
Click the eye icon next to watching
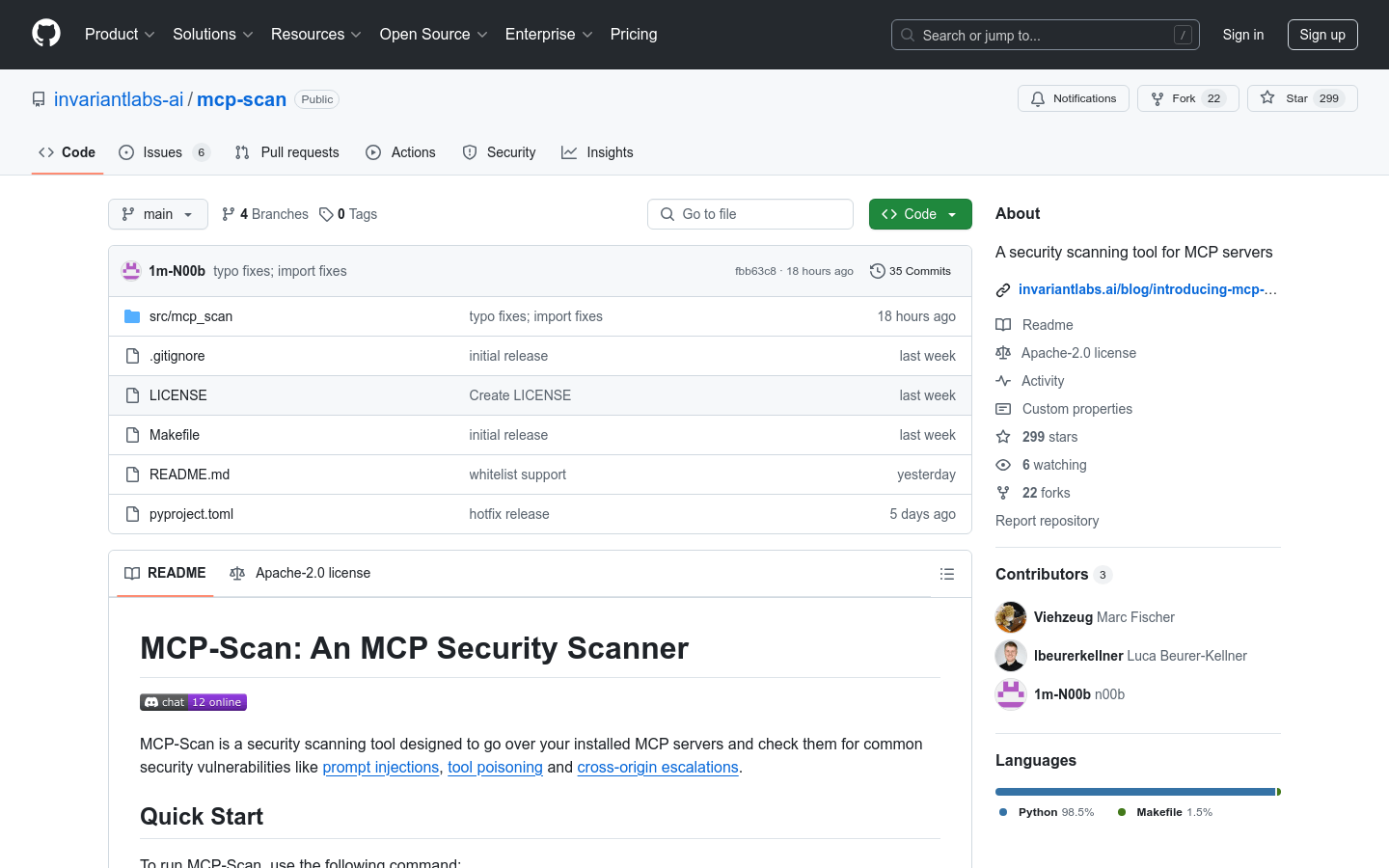[1003, 465]
